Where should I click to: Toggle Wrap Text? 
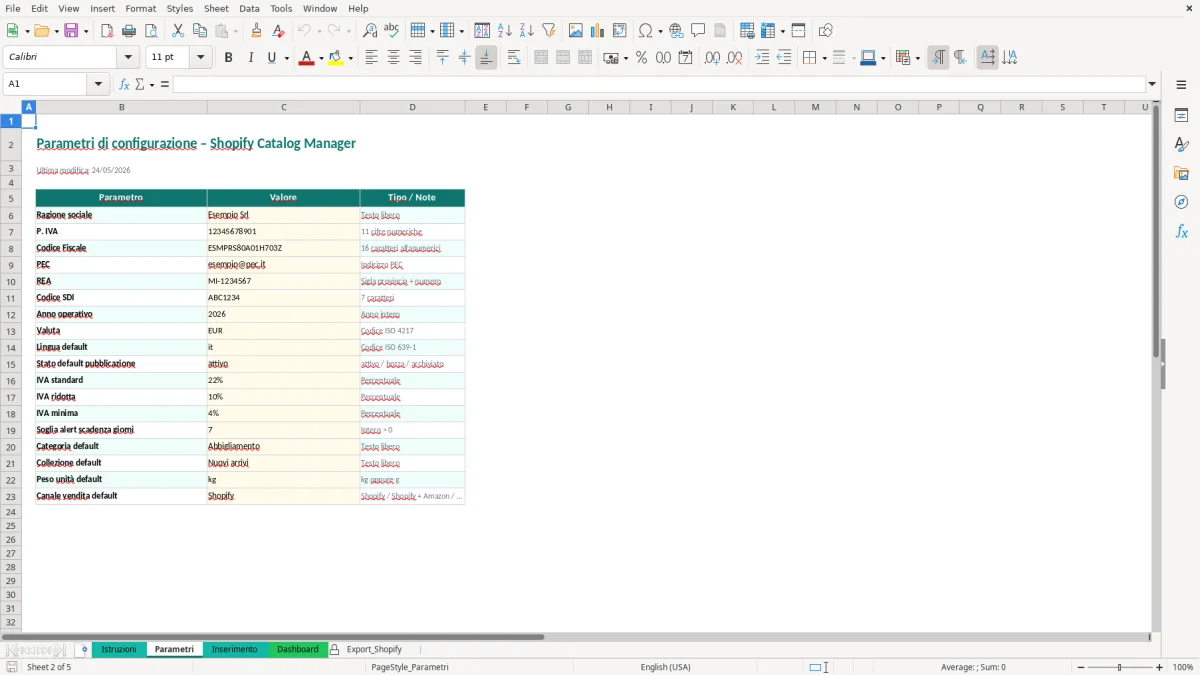514,58
